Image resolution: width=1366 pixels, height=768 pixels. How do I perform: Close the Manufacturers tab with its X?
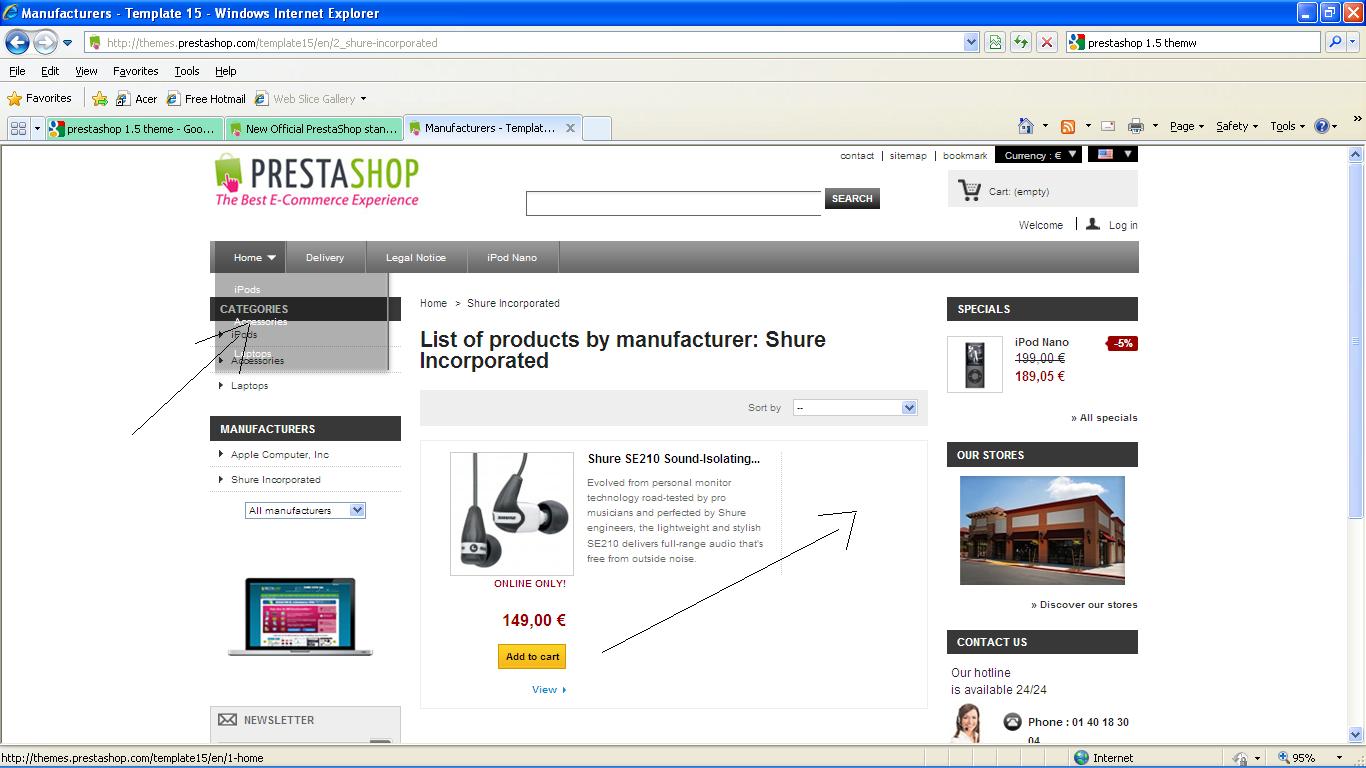point(570,128)
